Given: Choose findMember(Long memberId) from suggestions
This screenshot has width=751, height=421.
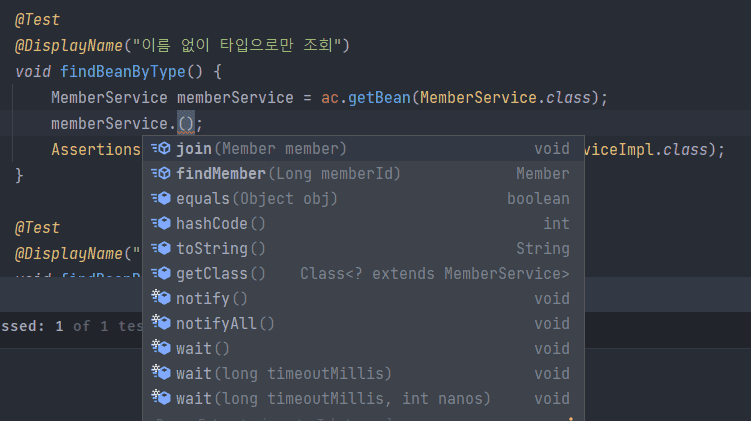Looking at the screenshot, I should coord(288,174).
